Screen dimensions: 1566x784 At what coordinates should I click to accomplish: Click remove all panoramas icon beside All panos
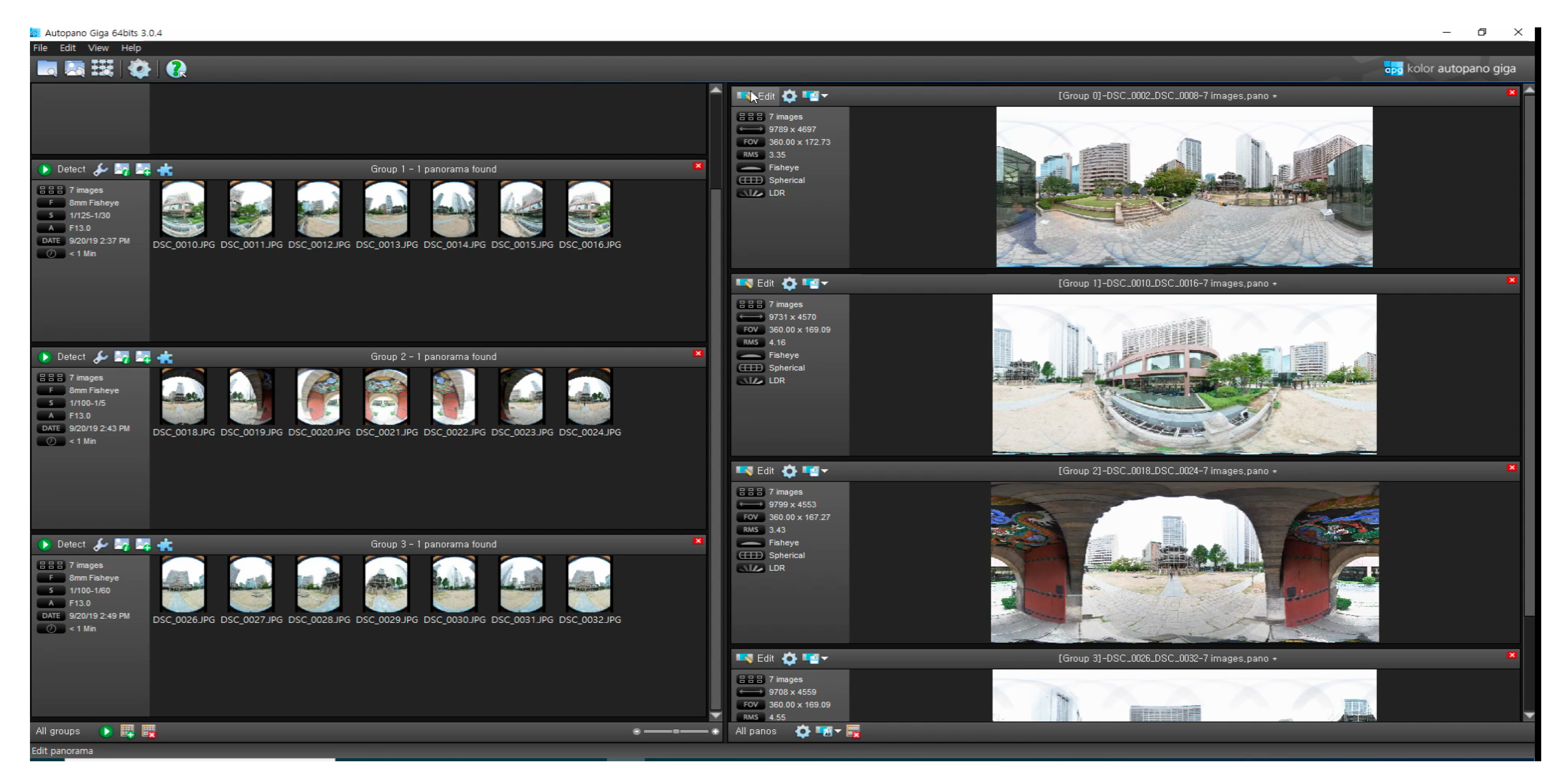tap(853, 732)
